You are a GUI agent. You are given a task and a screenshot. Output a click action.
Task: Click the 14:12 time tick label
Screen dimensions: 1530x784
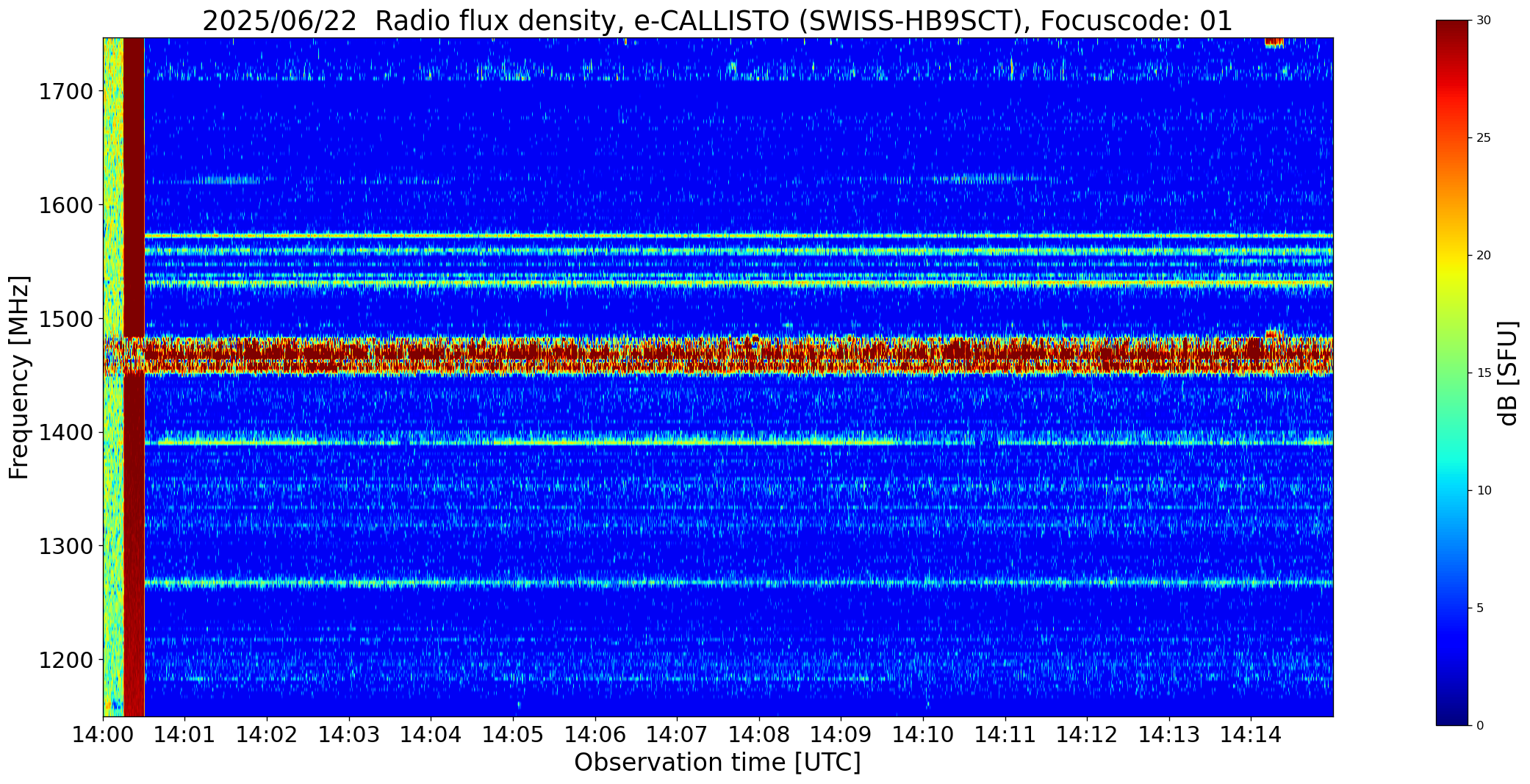point(1087,734)
